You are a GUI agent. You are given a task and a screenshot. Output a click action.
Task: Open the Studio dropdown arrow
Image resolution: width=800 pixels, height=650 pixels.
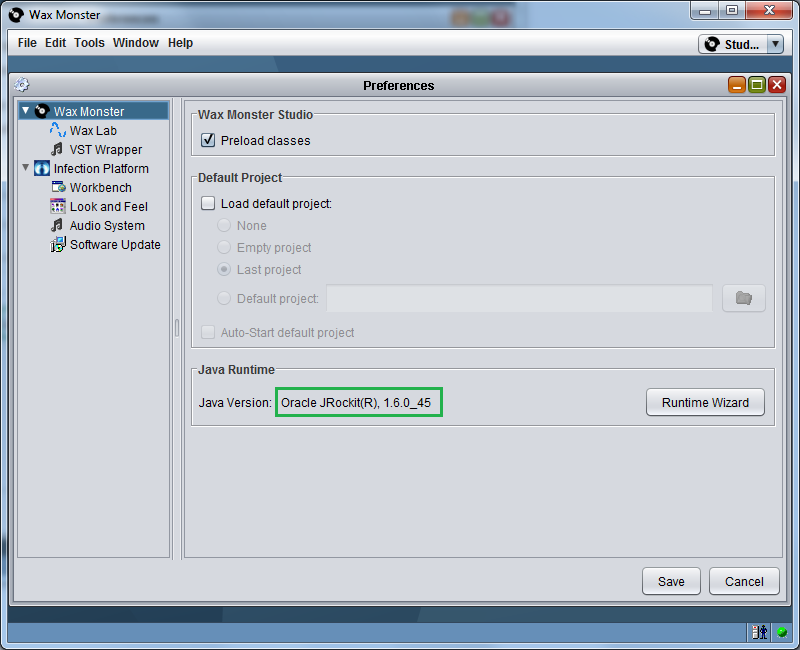click(774, 44)
